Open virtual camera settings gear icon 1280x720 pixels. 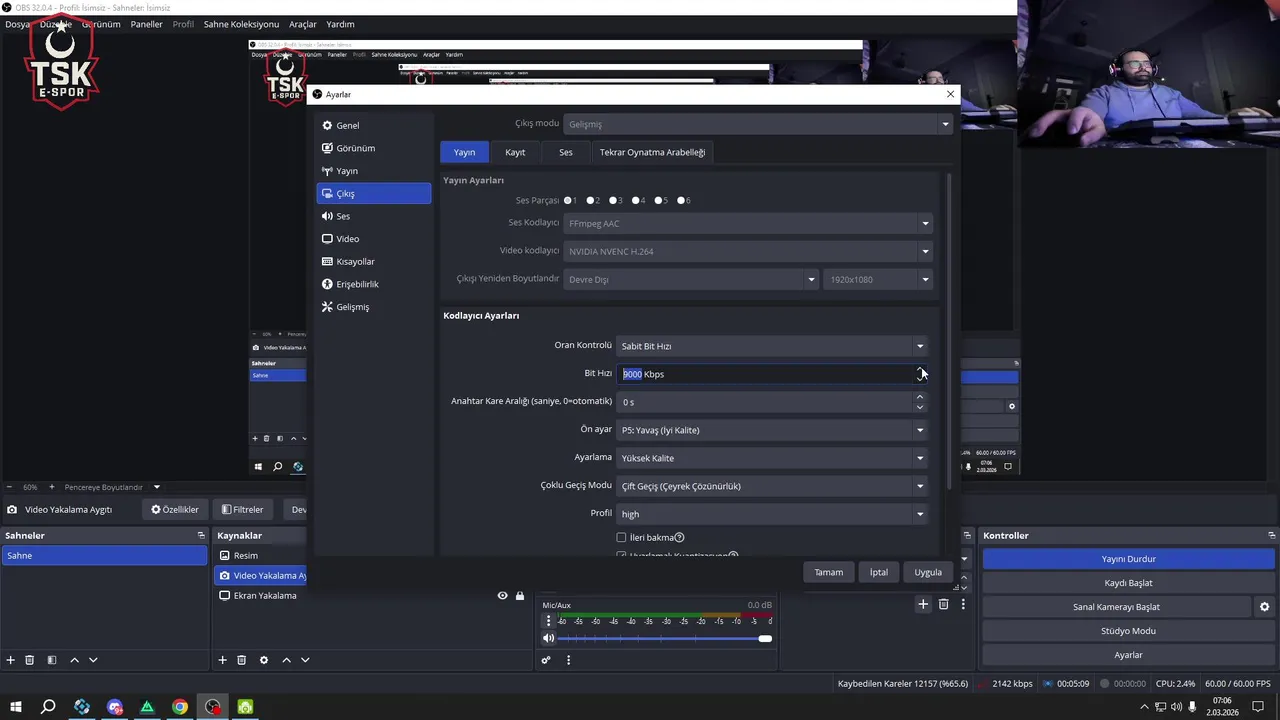[x=1264, y=607]
